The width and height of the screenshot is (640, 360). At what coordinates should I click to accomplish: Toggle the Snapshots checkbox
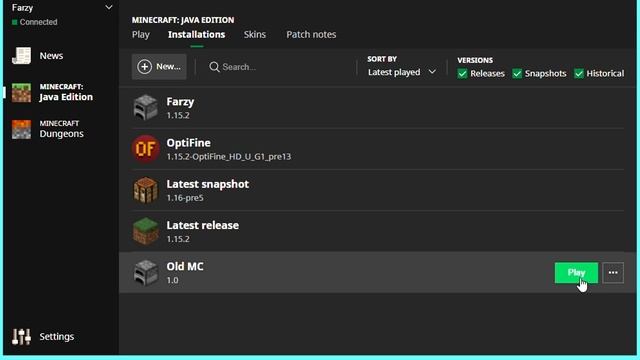tap(517, 73)
